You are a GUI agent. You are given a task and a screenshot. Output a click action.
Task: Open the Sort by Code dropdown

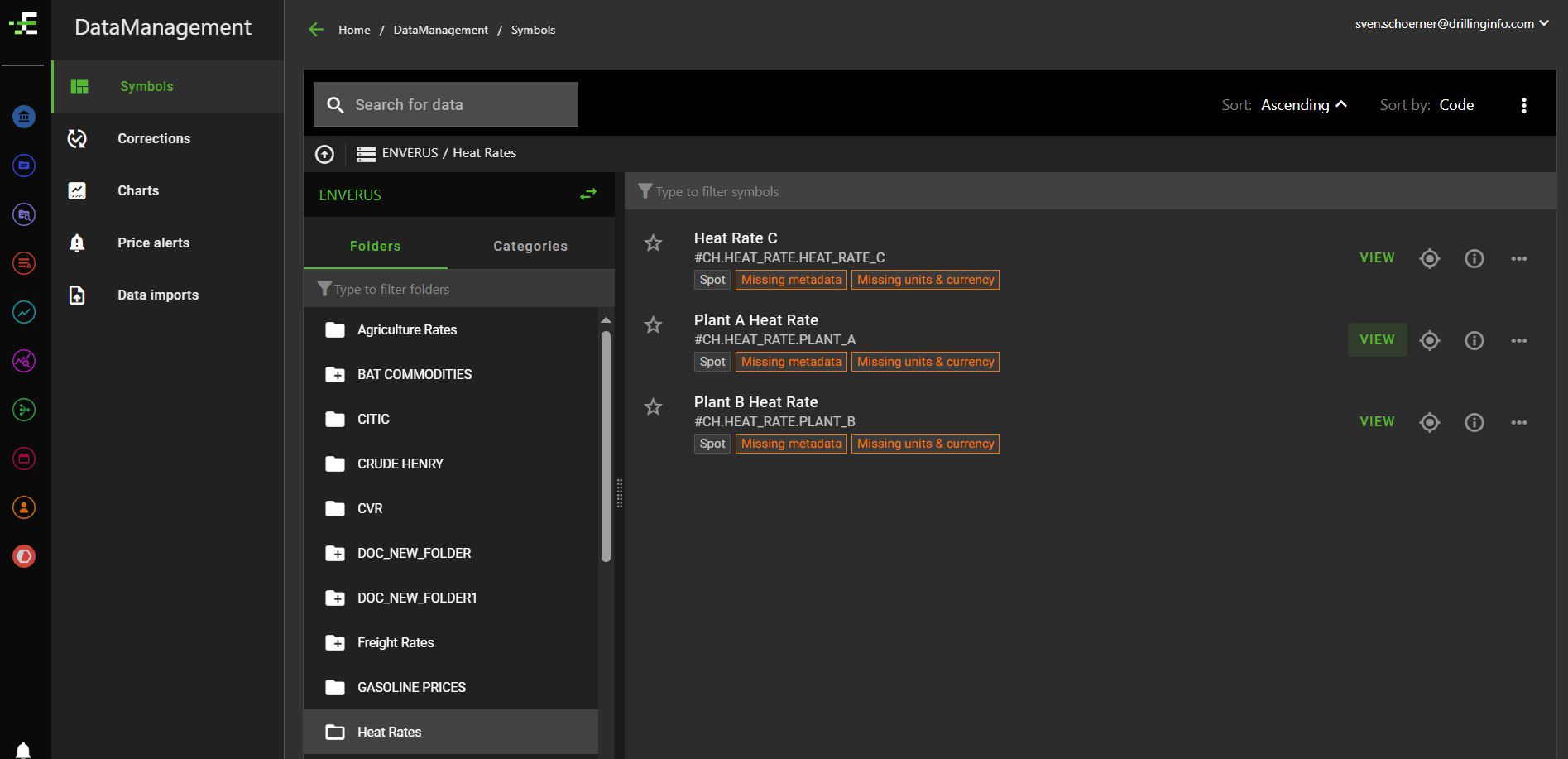tap(1455, 105)
